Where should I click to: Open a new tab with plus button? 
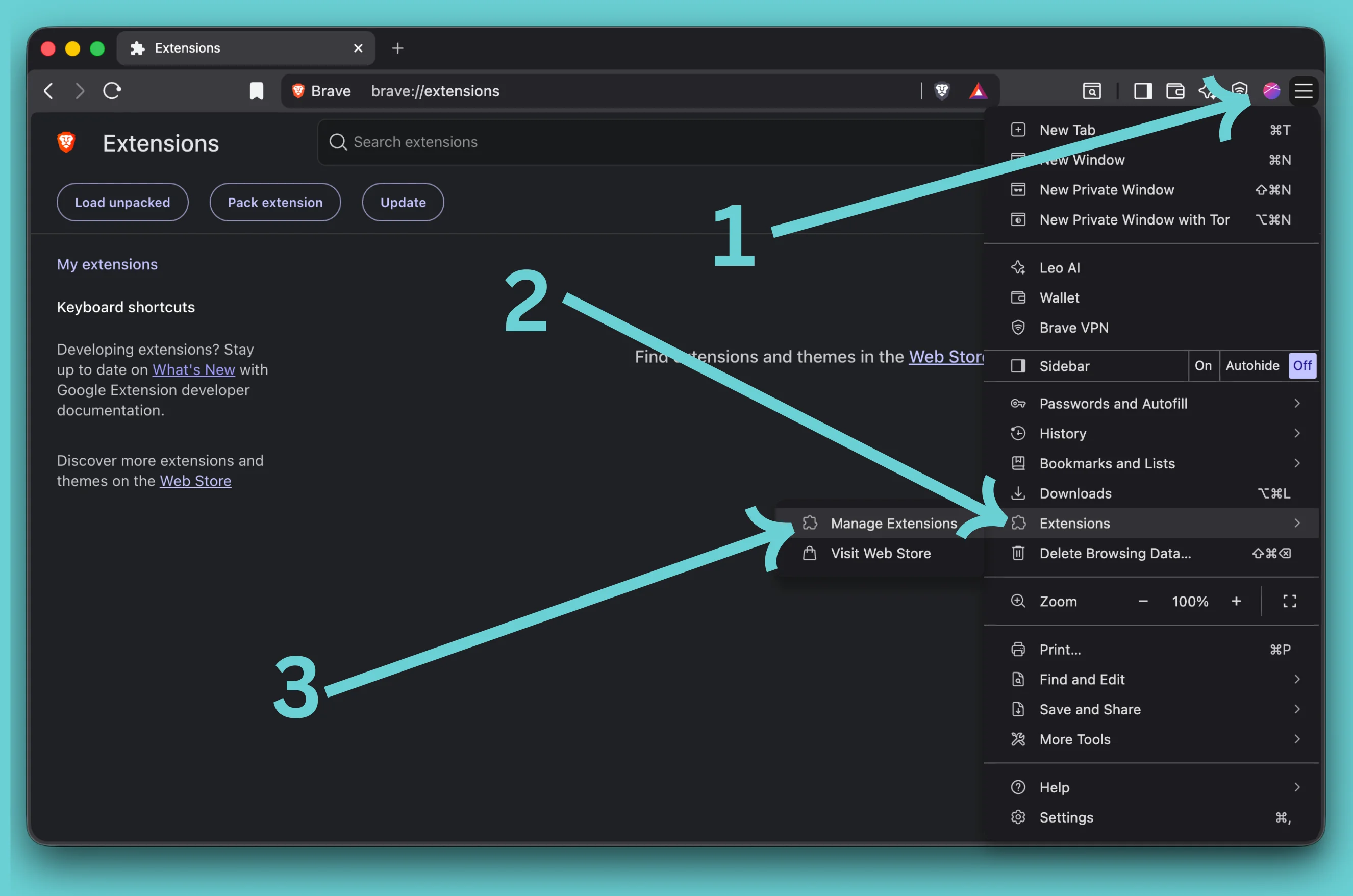(397, 48)
